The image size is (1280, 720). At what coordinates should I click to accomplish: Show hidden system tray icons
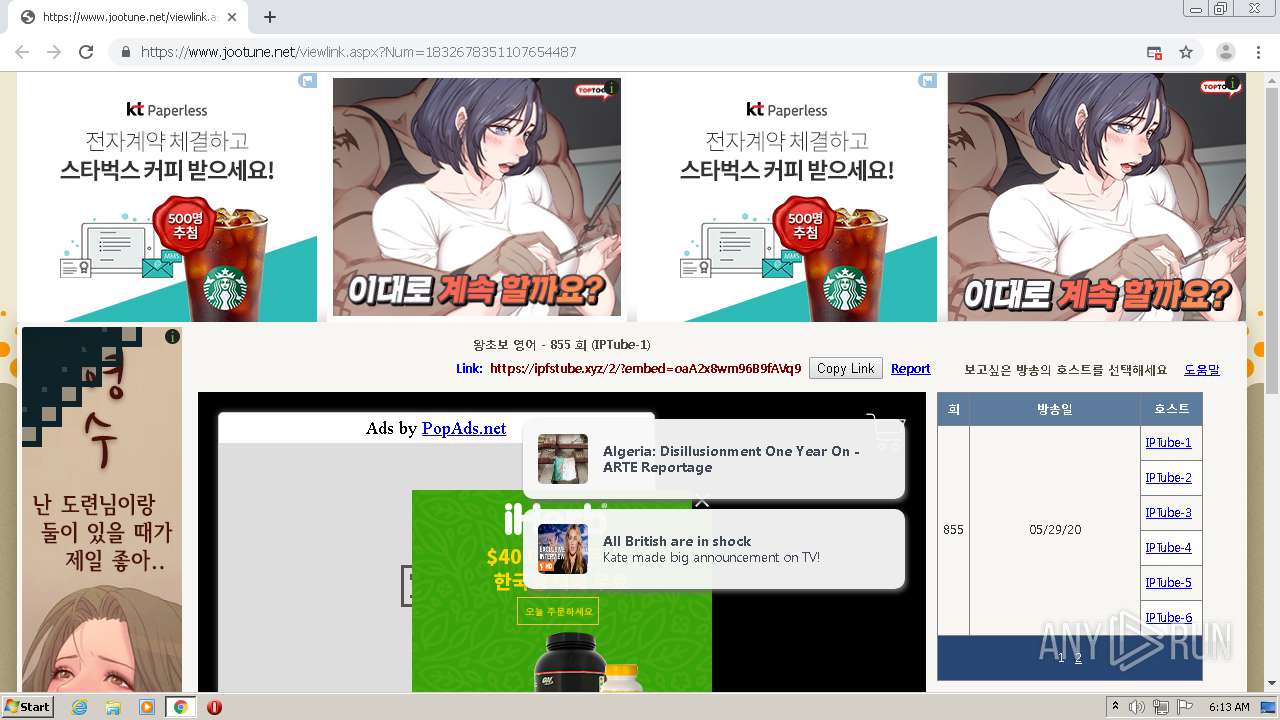(1115, 707)
